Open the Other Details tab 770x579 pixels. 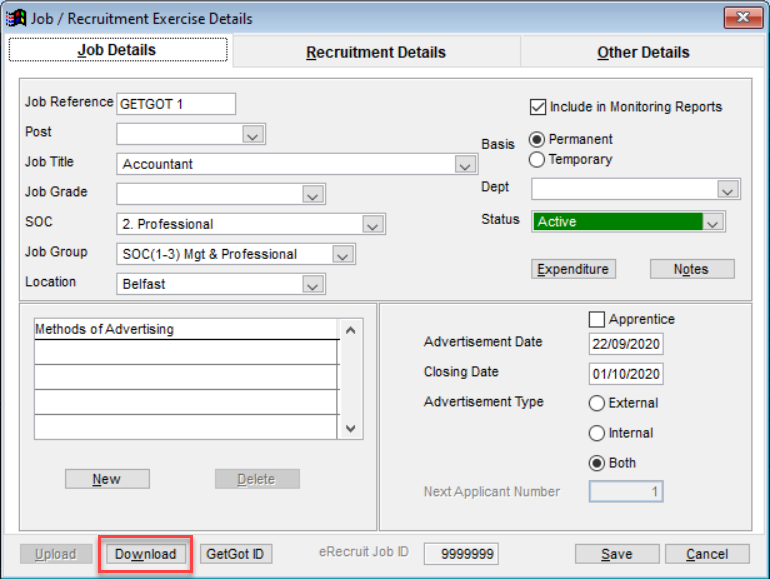point(643,52)
